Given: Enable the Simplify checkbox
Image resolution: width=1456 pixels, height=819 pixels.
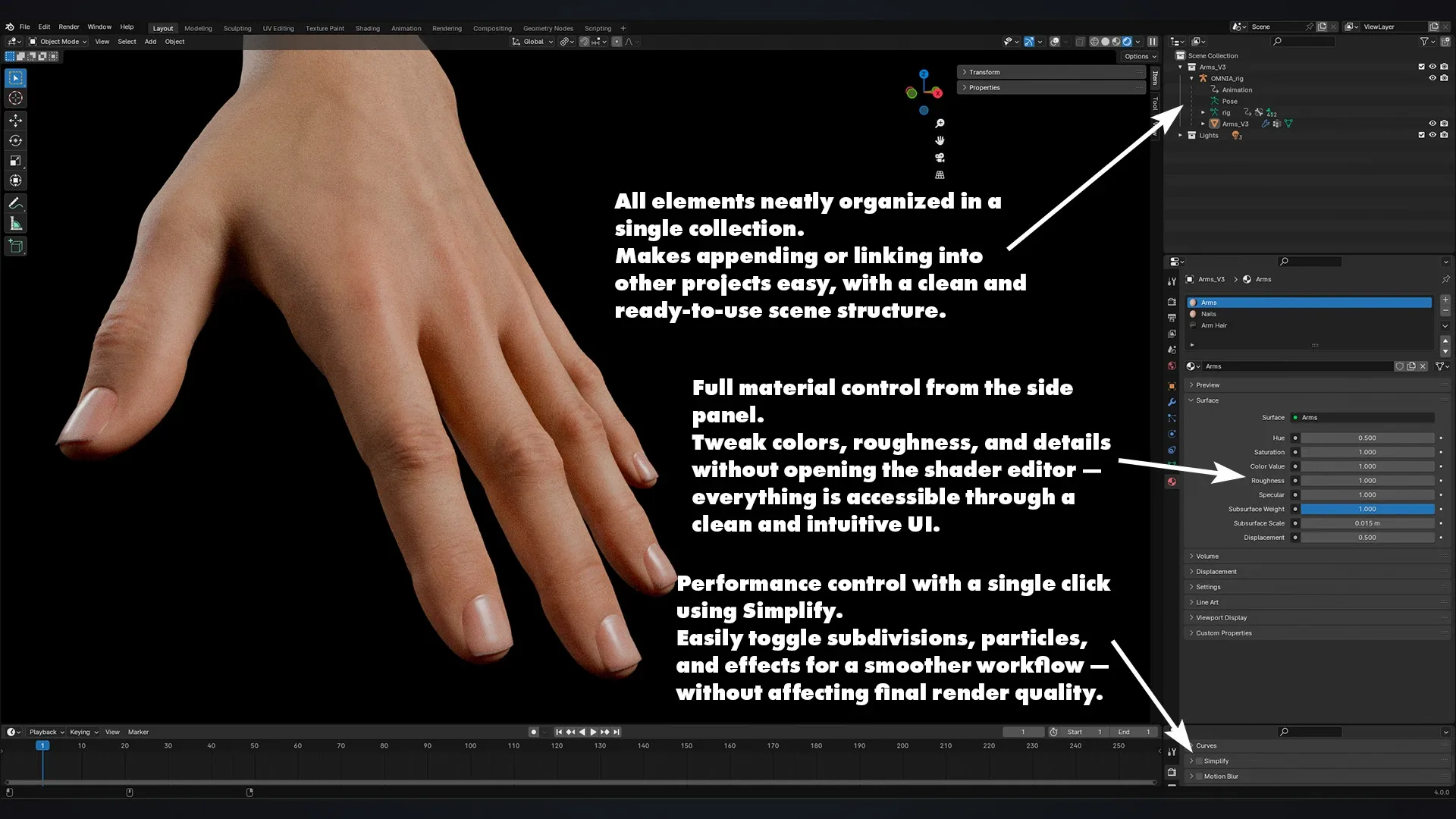Looking at the screenshot, I should point(1199,761).
